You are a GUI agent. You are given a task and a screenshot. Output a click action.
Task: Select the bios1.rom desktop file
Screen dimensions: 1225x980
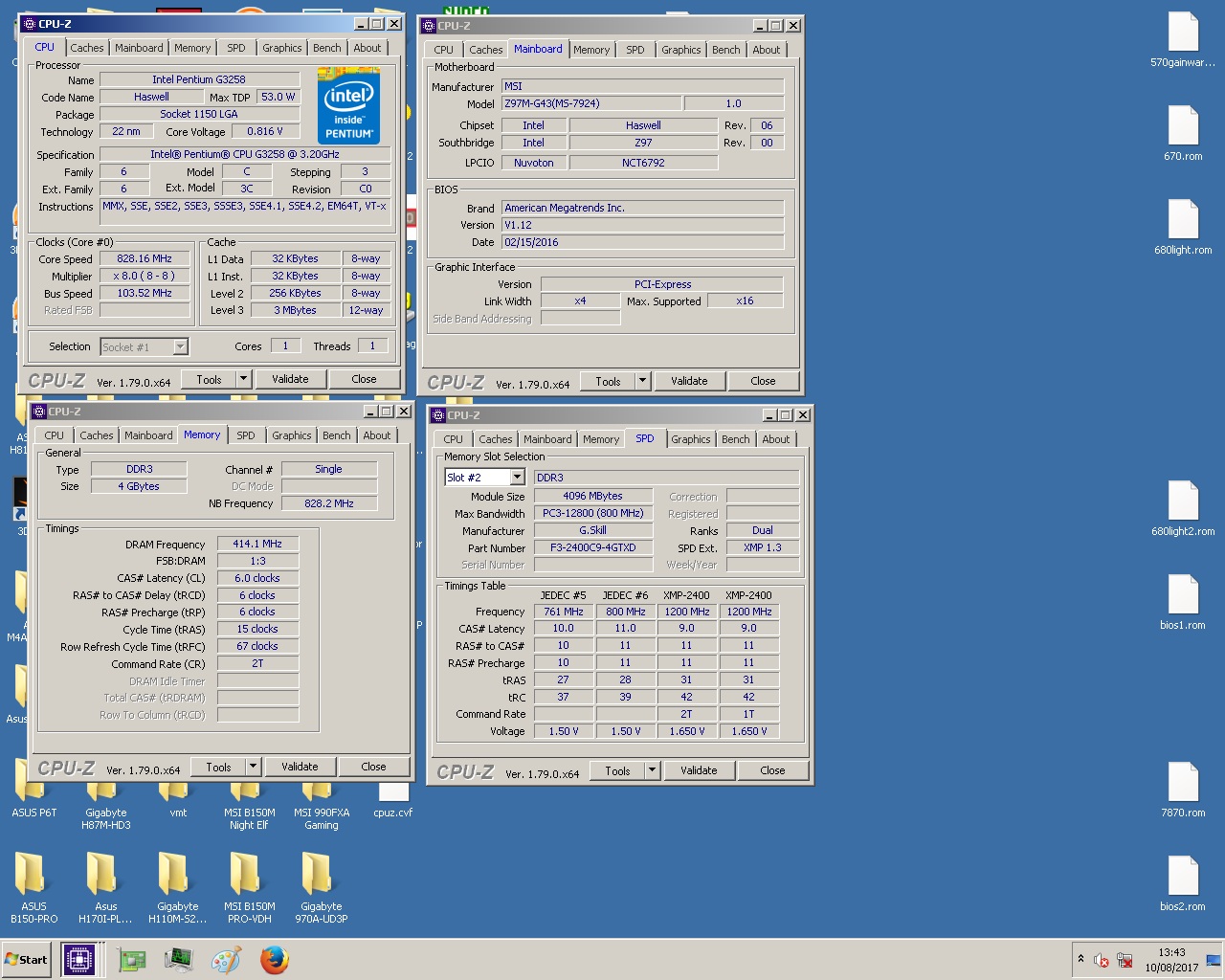click(1183, 603)
